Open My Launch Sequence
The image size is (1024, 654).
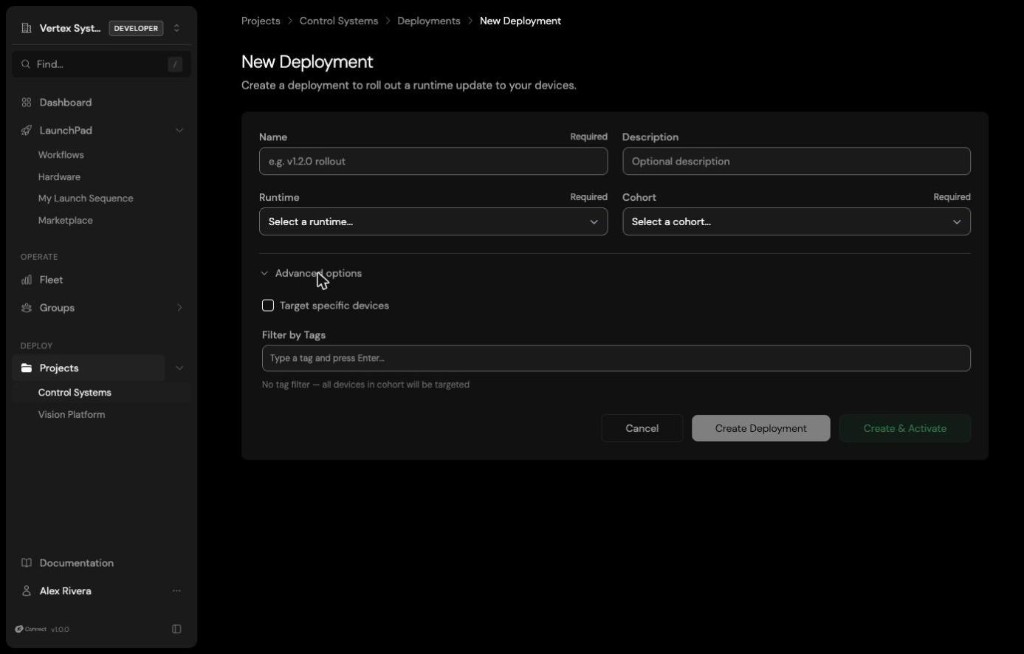pos(86,199)
